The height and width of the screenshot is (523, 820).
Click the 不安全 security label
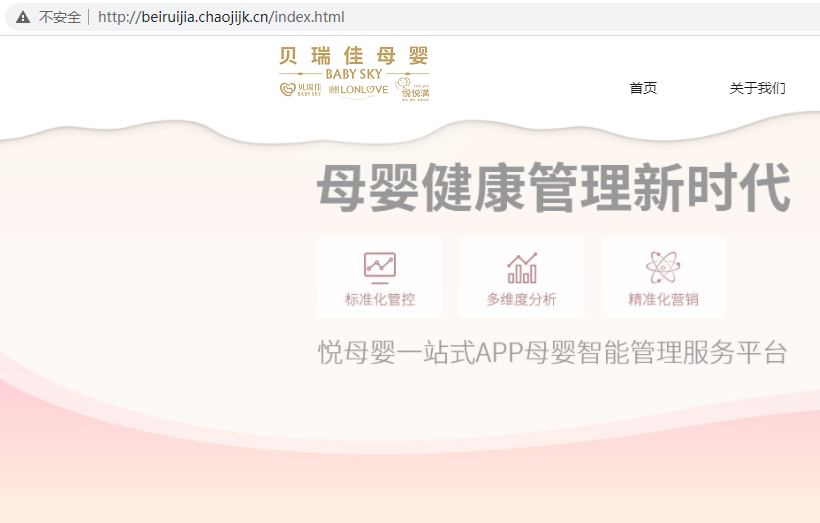click(x=60, y=17)
